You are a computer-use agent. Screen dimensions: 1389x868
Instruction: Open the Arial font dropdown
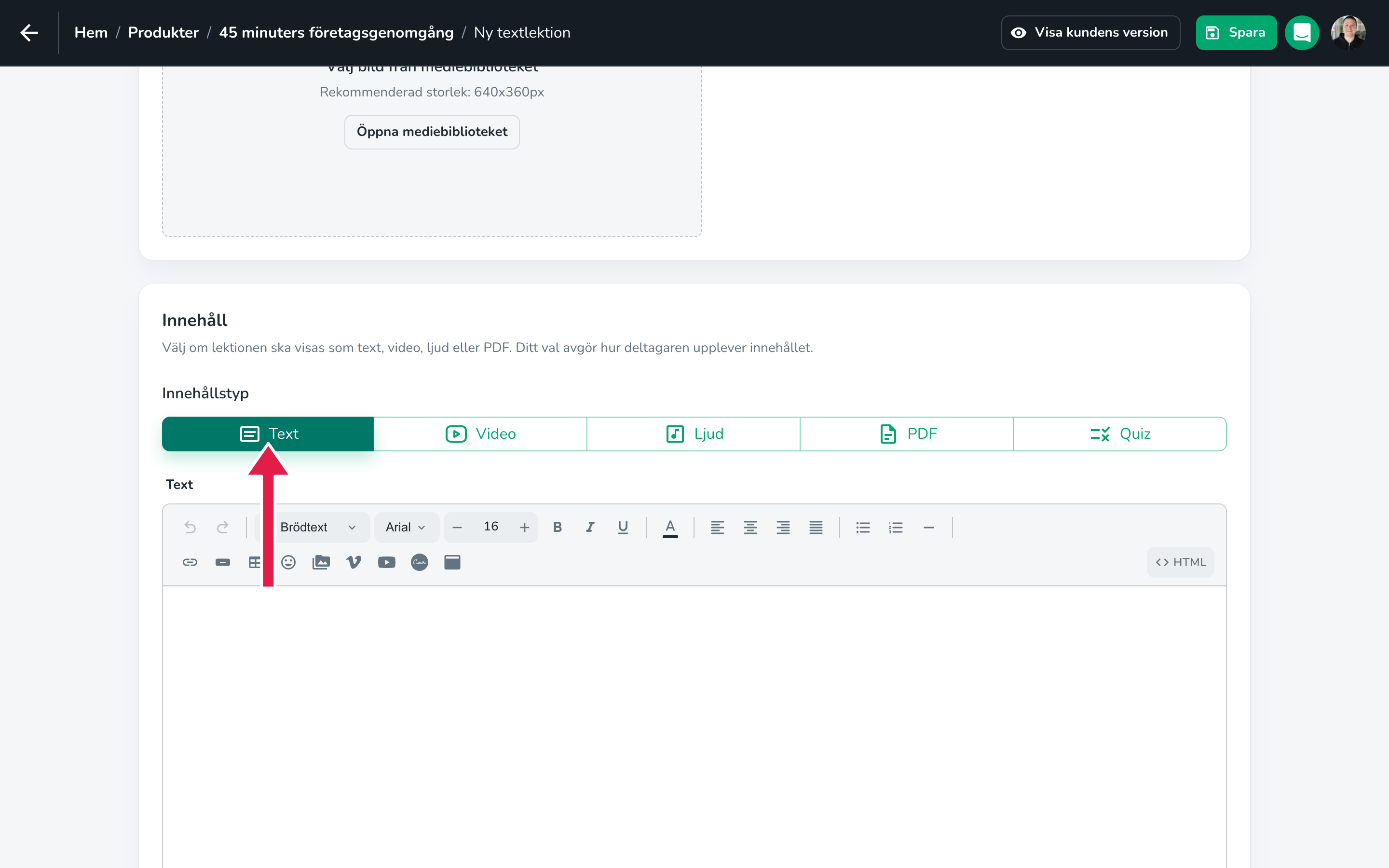tap(407, 527)
